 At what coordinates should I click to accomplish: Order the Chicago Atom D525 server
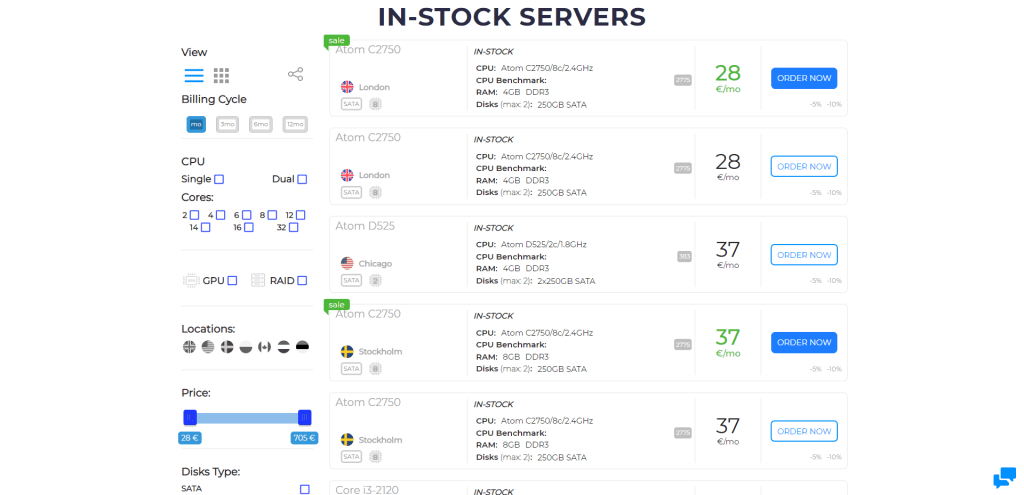804,255
